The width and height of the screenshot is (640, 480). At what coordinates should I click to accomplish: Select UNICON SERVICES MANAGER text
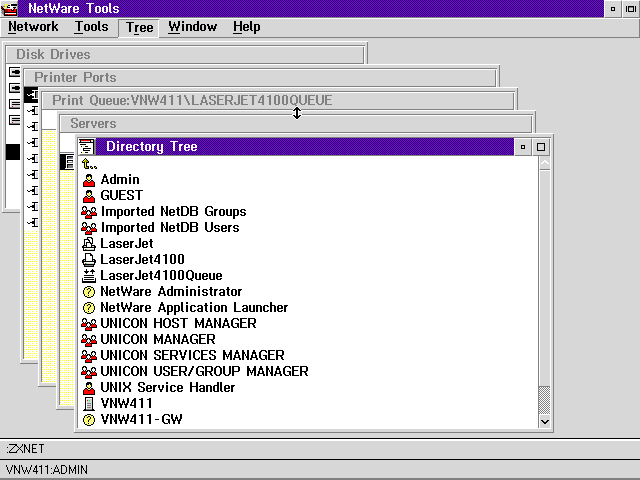click(x=192, y=356)
